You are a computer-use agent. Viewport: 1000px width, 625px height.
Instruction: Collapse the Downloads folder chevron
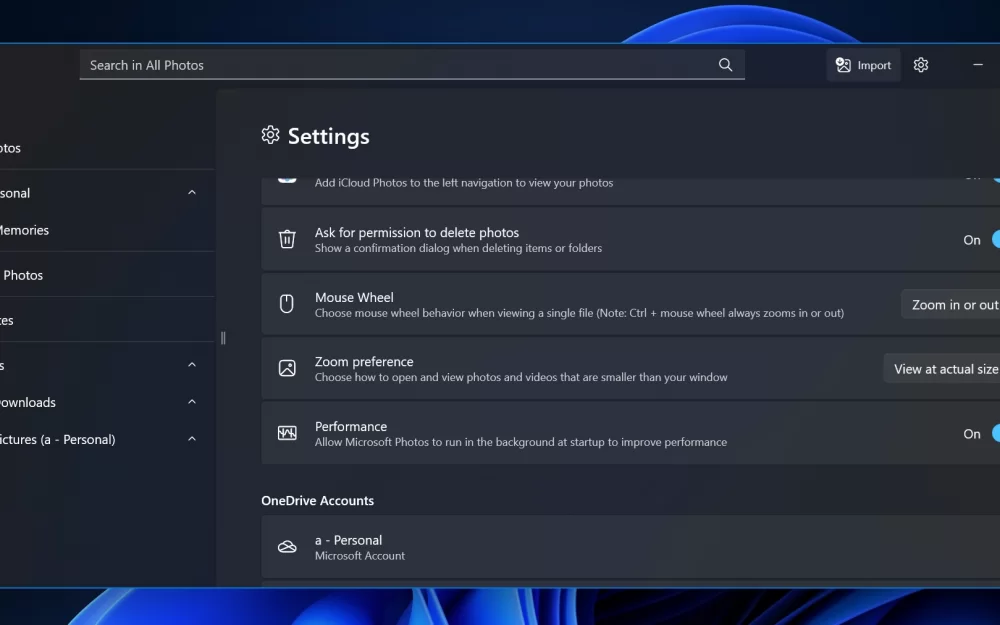click(192, 402)
